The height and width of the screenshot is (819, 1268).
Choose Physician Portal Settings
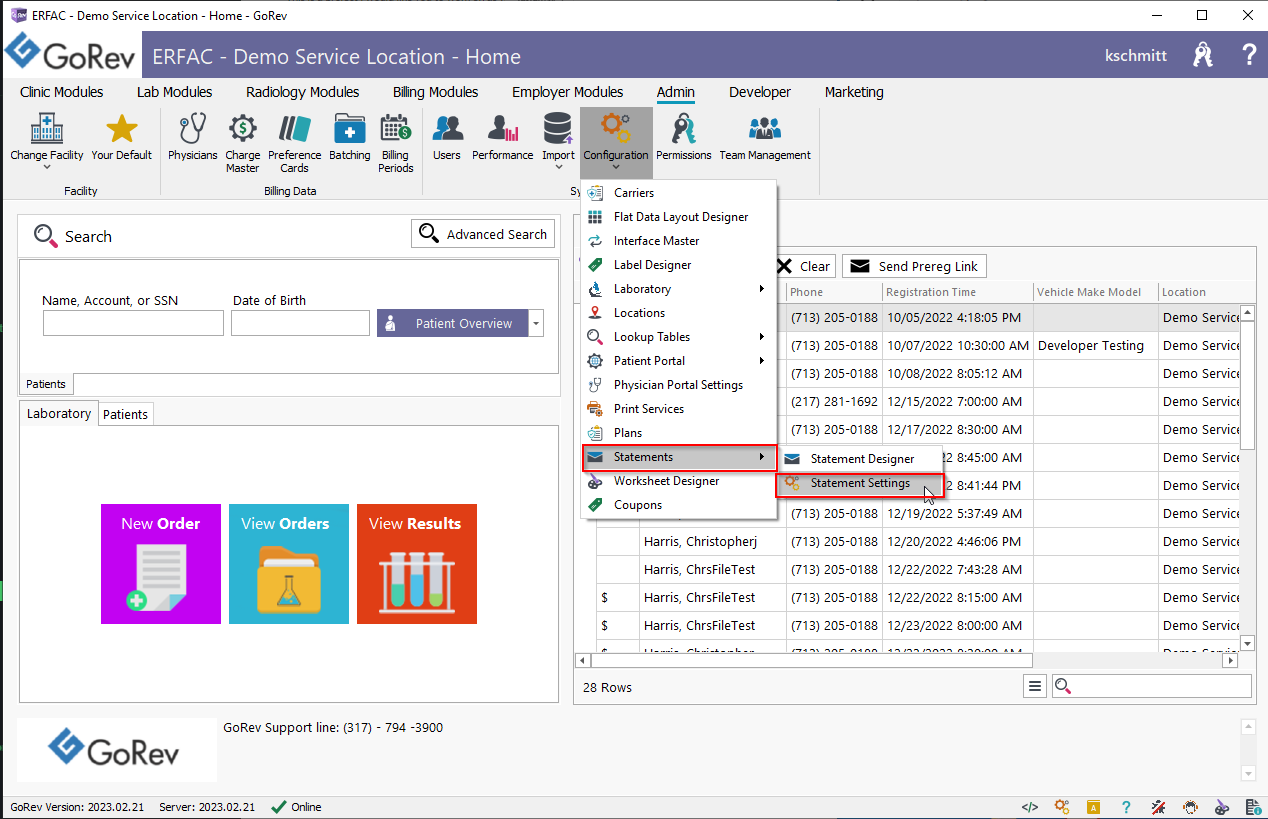pyautogui.click(x=679, y=385)
